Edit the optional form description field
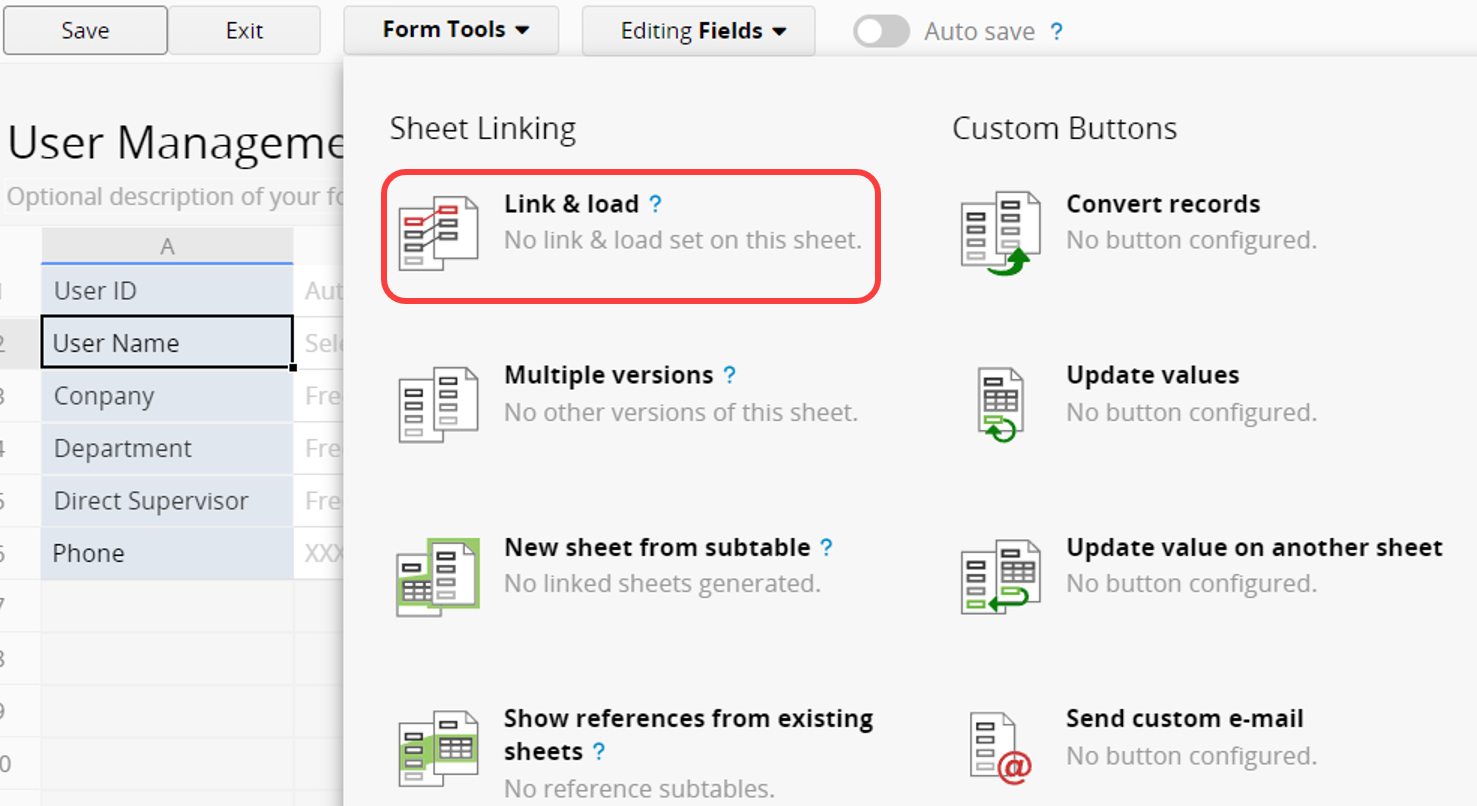This screenshot has width=1477, height=806. pos(174,196)
